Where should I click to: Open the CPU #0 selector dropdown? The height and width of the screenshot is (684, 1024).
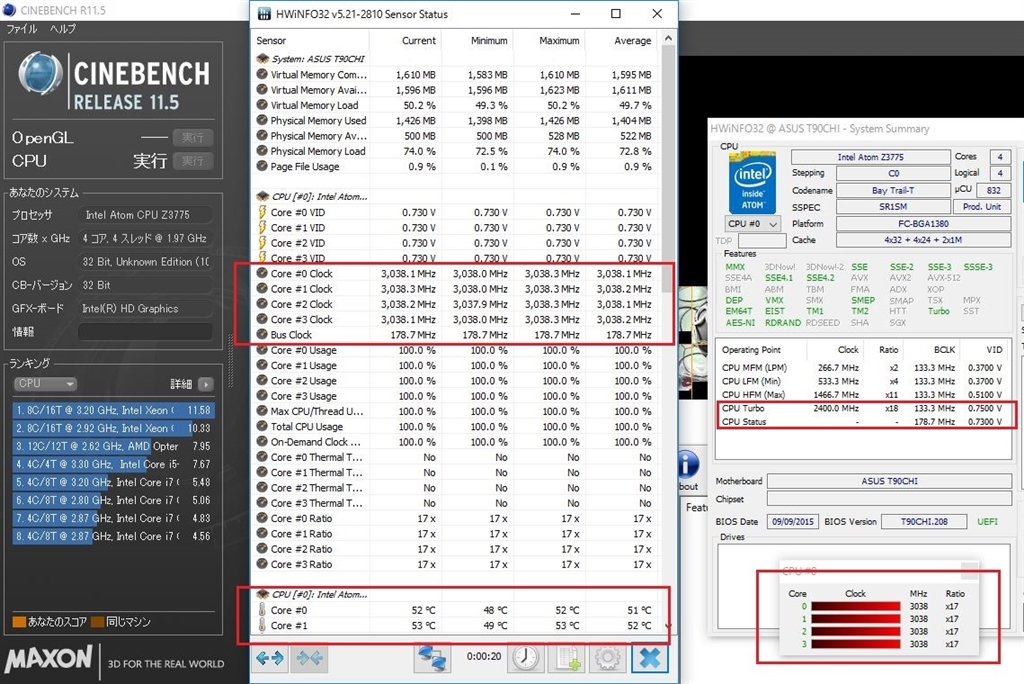tap(752, 224)
